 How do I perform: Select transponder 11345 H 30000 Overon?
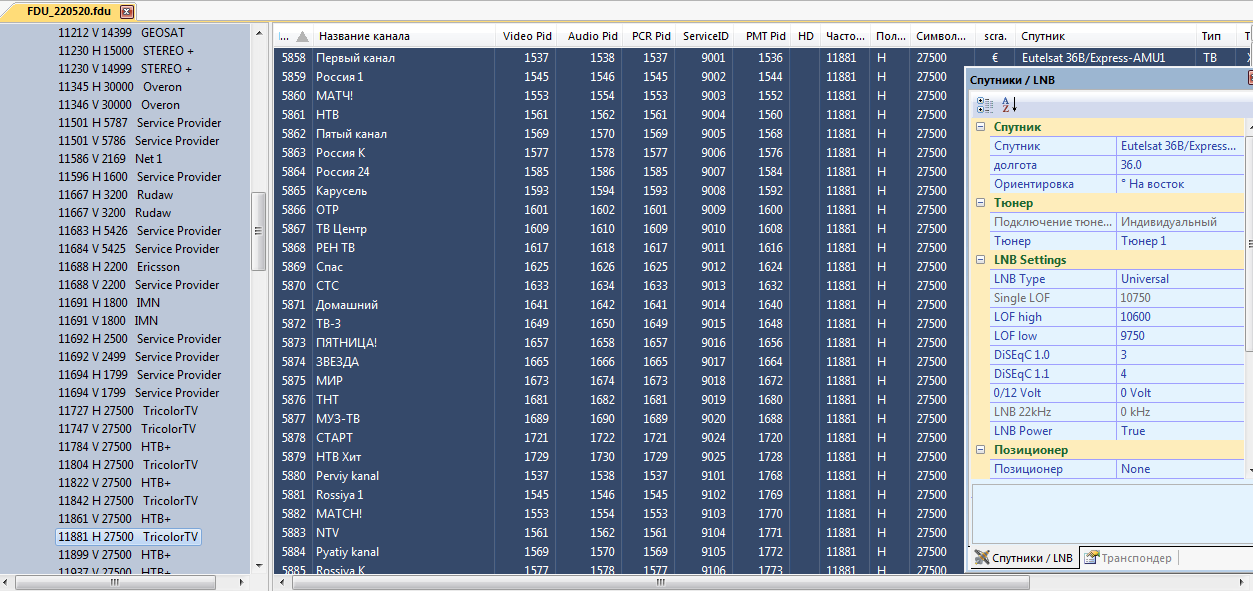tap(120, 87)
